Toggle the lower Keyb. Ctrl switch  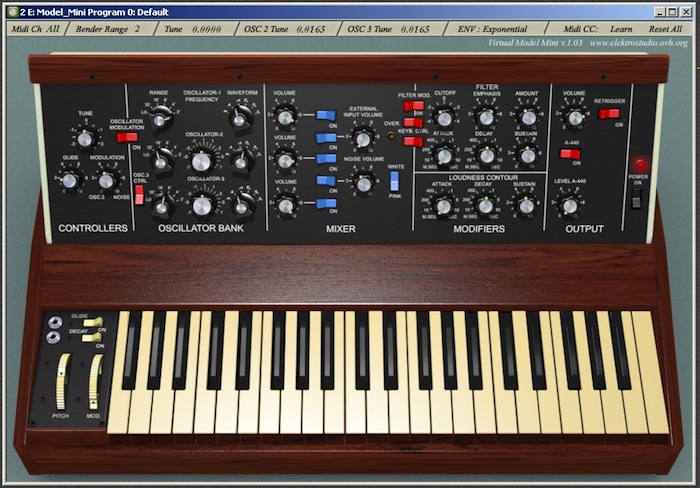[x=413, y=142]
